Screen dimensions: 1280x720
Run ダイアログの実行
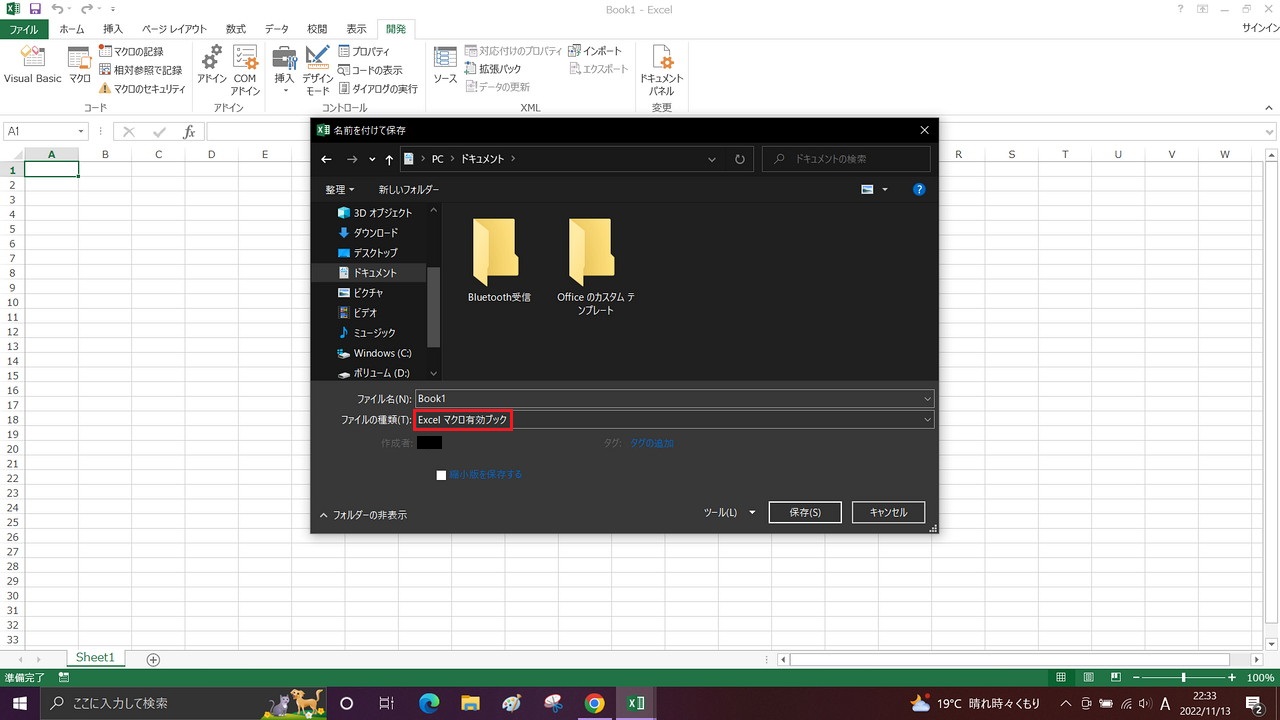coord(378,88)
